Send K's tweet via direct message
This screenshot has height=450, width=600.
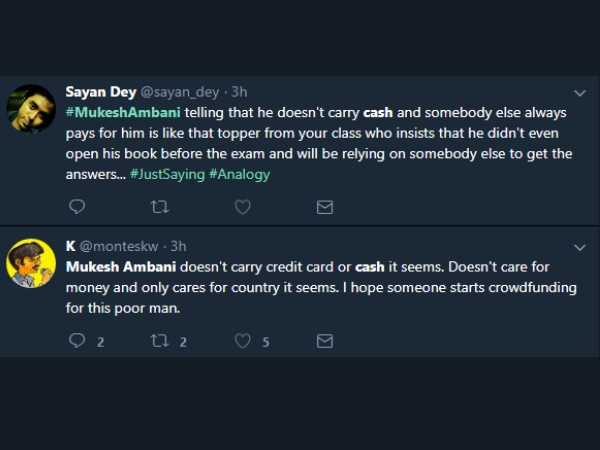[324, 341]
